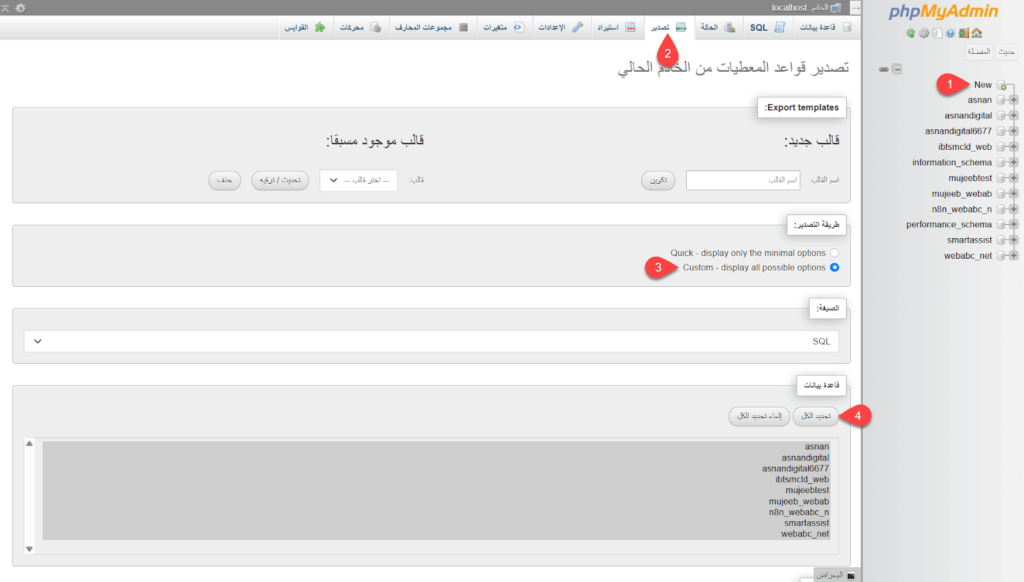
Task: Select Custom display all options radio
Action: coord(835,268)
